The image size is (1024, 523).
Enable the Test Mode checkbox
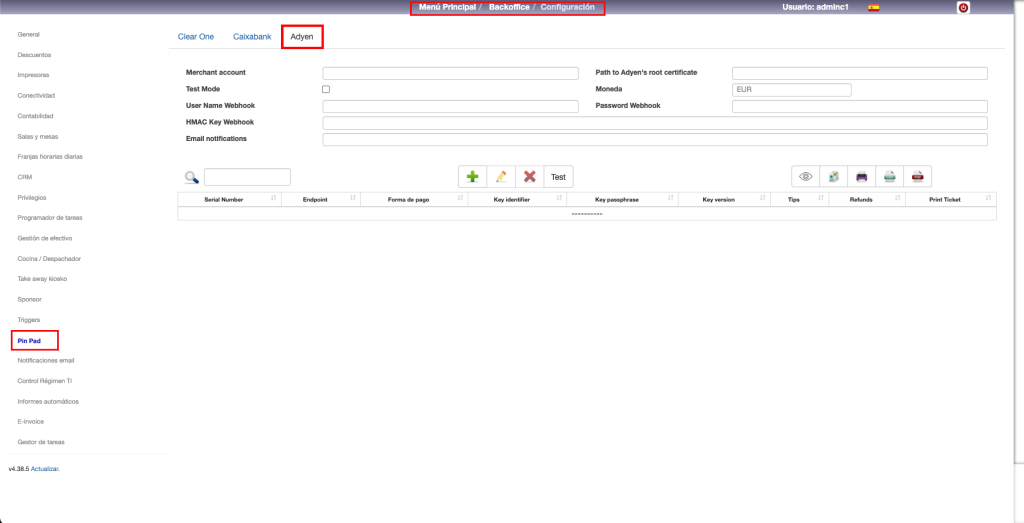coord(326,89)
